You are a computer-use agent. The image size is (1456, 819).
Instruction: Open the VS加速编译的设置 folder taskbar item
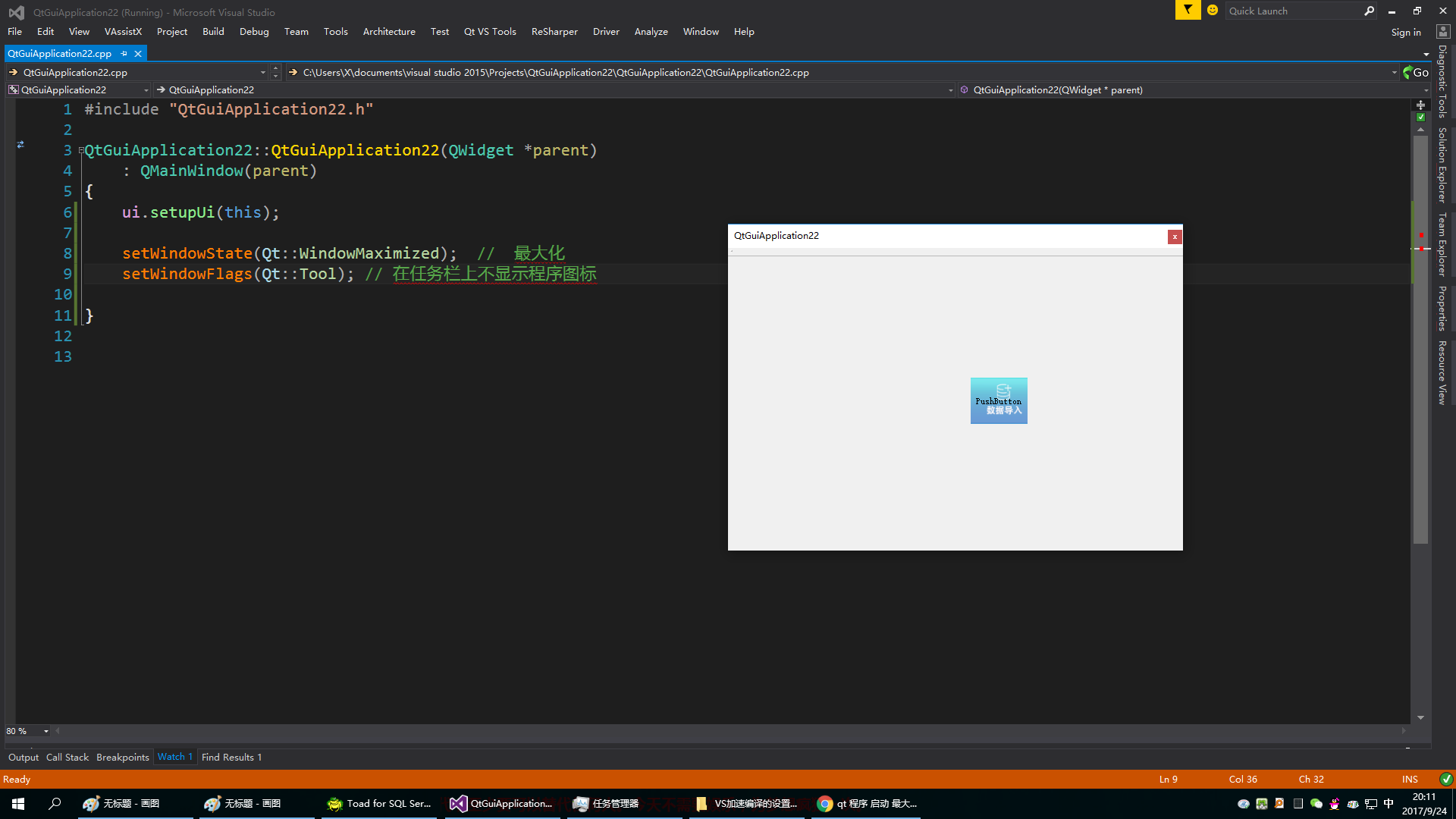[x=746, y=804]
